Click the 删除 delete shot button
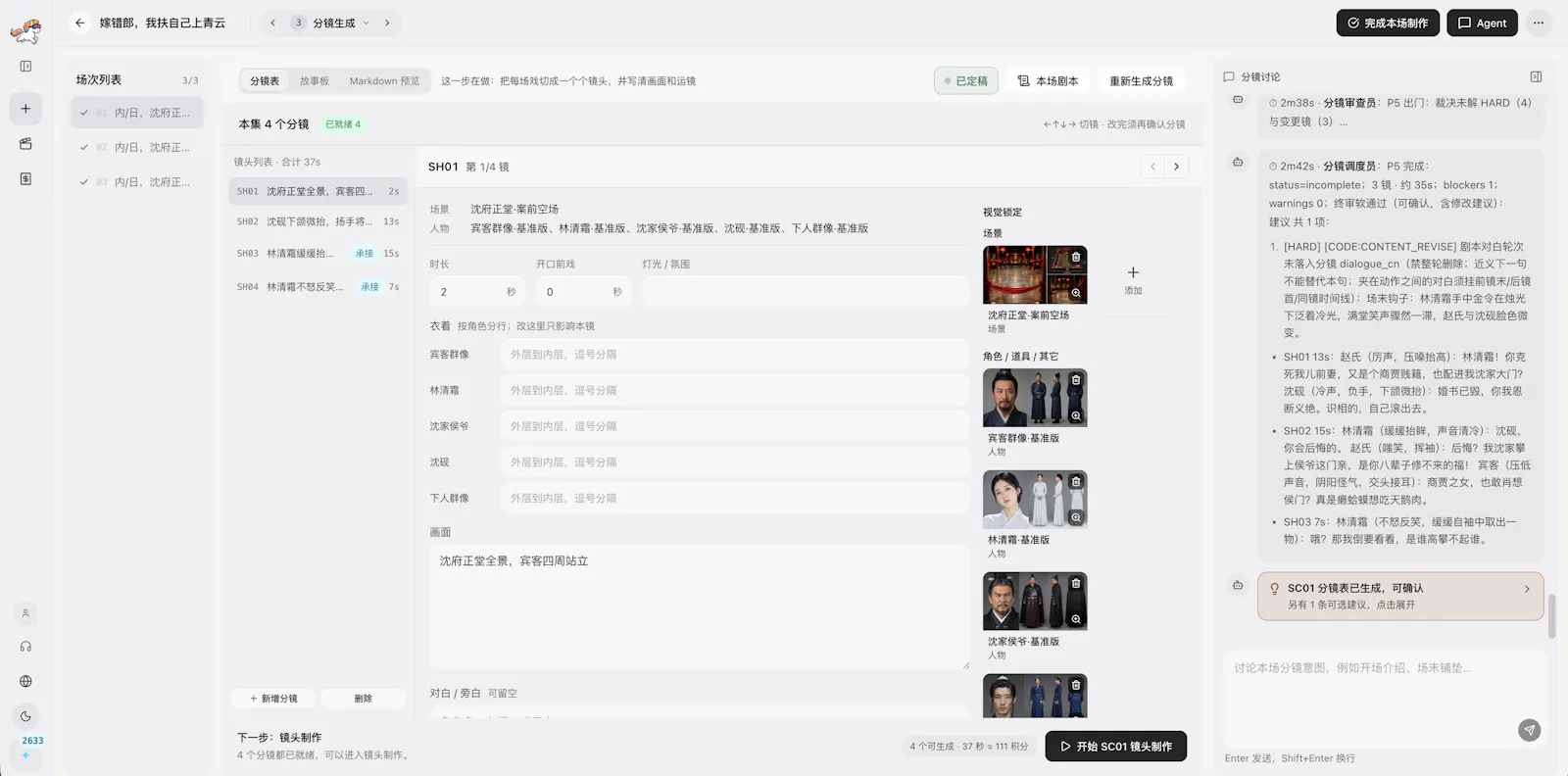The width and height of the screenshot is (1568, 776). click(x=363, y=698)
